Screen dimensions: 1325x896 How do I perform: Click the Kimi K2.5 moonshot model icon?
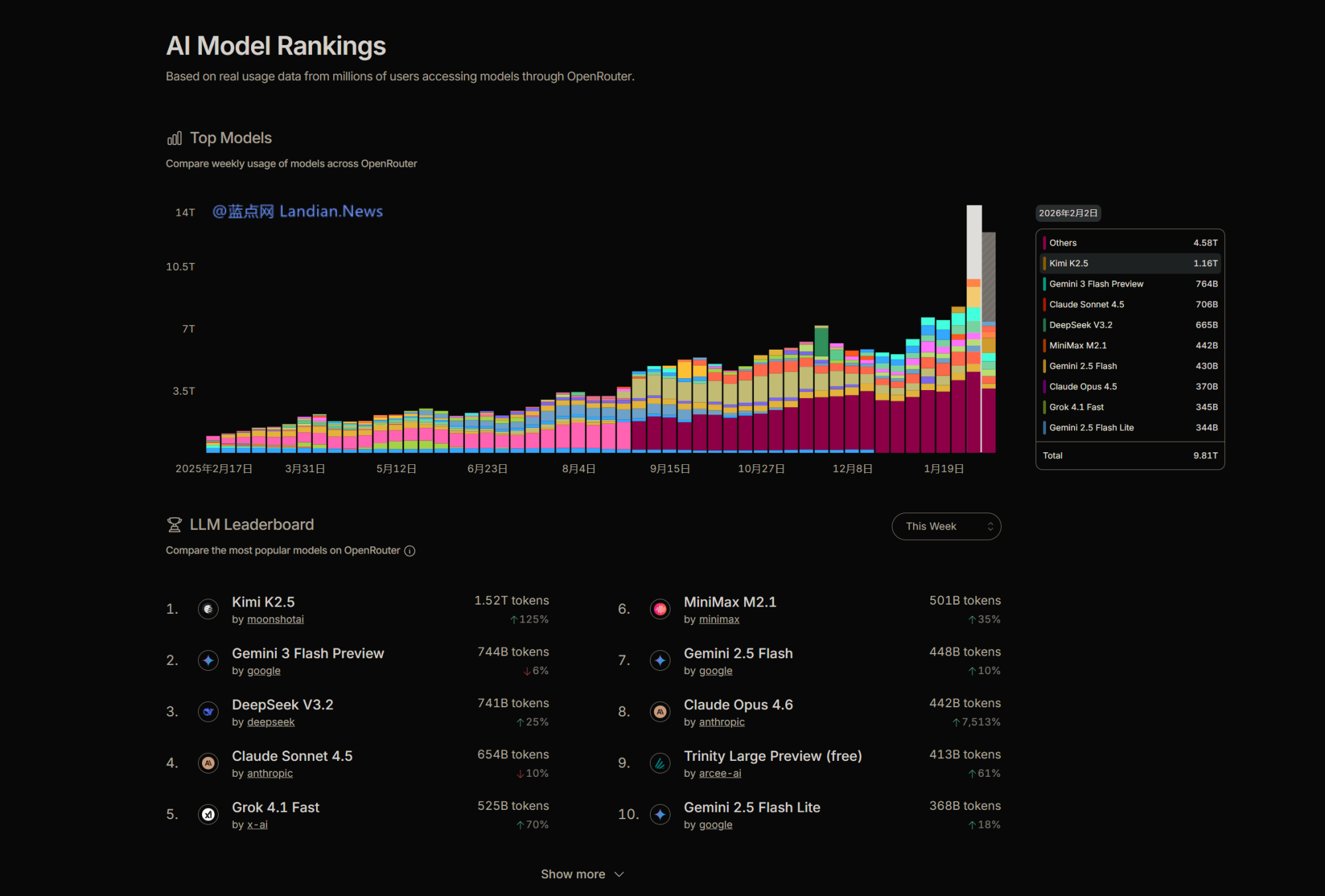pyautogui.click(x=208, y=609)
